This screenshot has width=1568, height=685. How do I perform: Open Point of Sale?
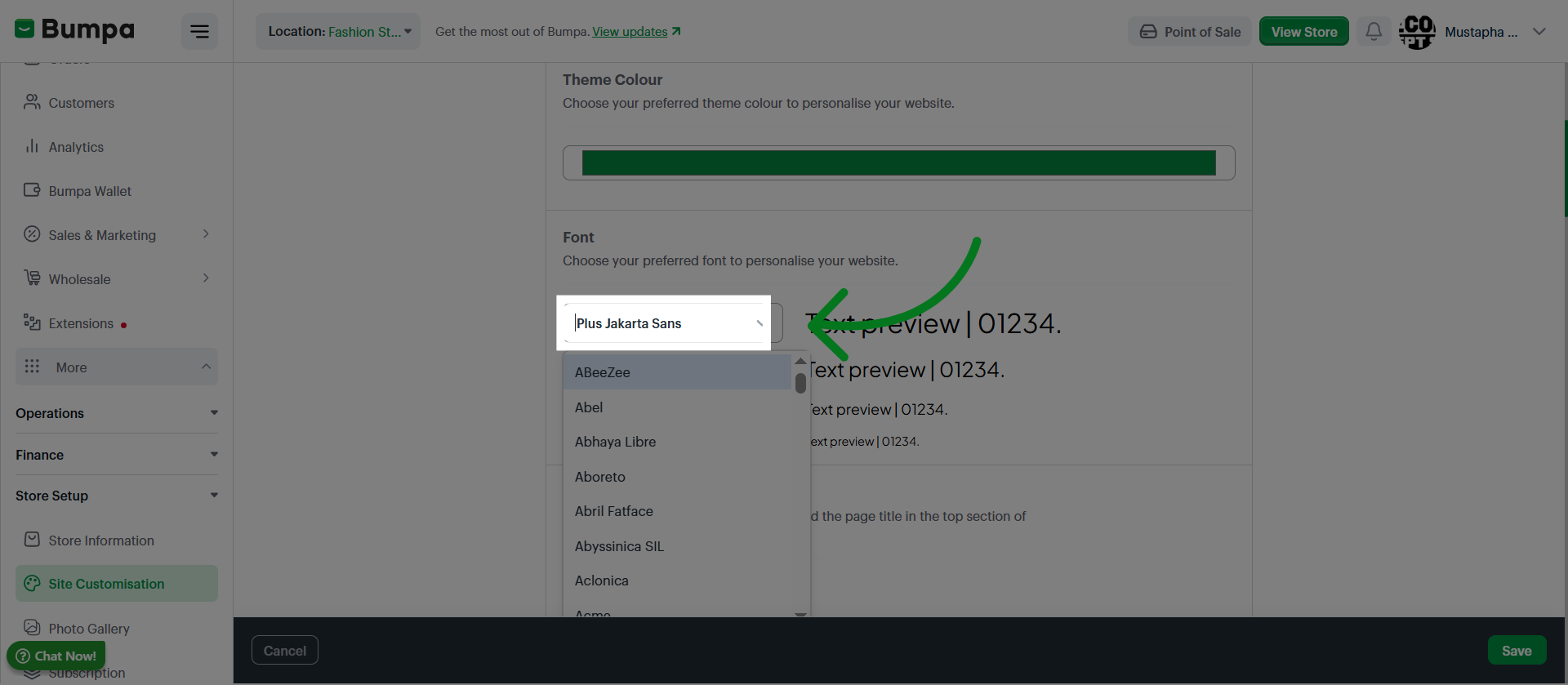(1190, 32)
